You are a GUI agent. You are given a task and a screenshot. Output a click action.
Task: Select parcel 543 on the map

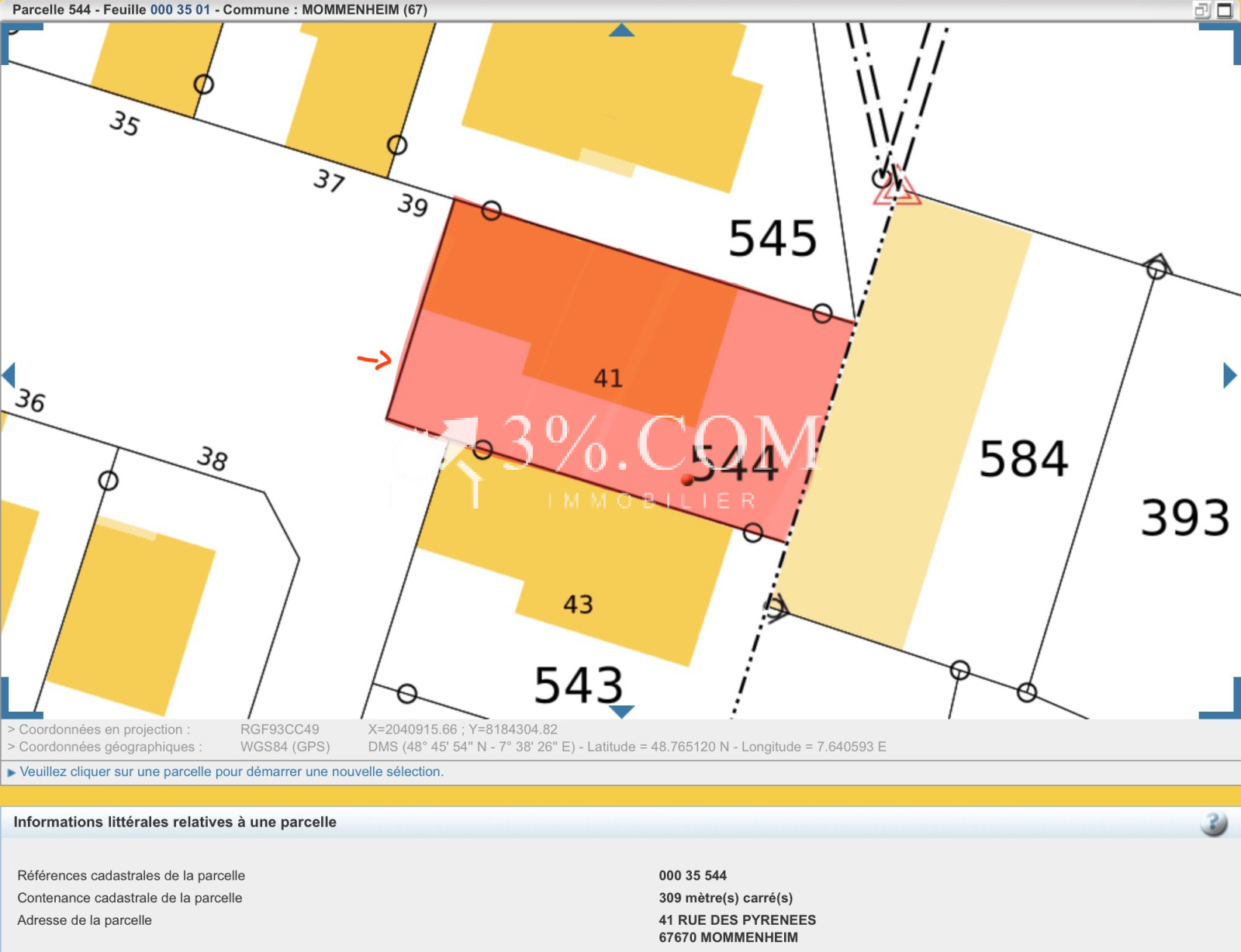point(579,685)
